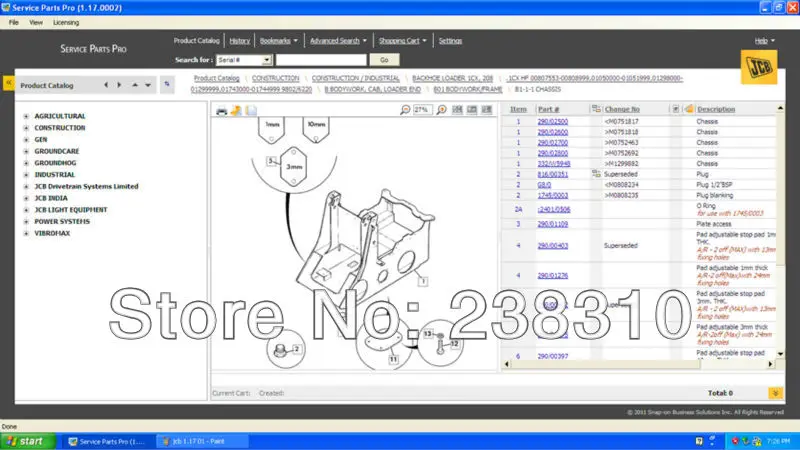Move down in catalog tree arrow
Viewport: 800px width, 450px height.
148,85
